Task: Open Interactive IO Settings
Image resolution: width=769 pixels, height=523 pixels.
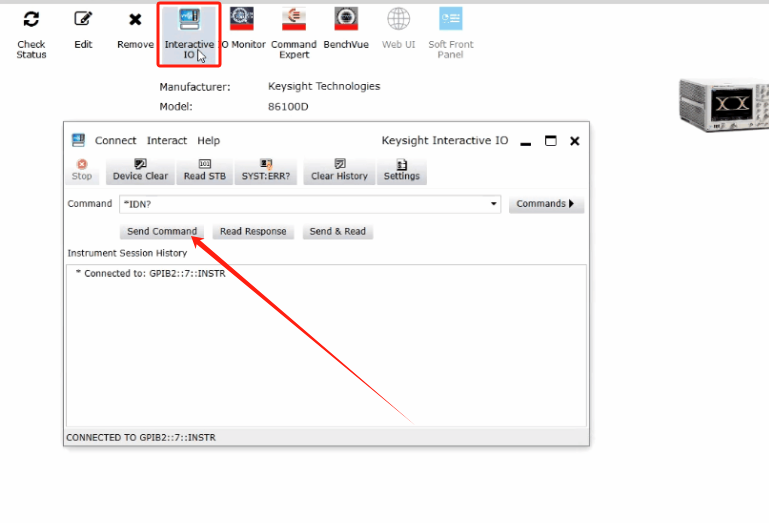Action: click(x=401, y=171)
